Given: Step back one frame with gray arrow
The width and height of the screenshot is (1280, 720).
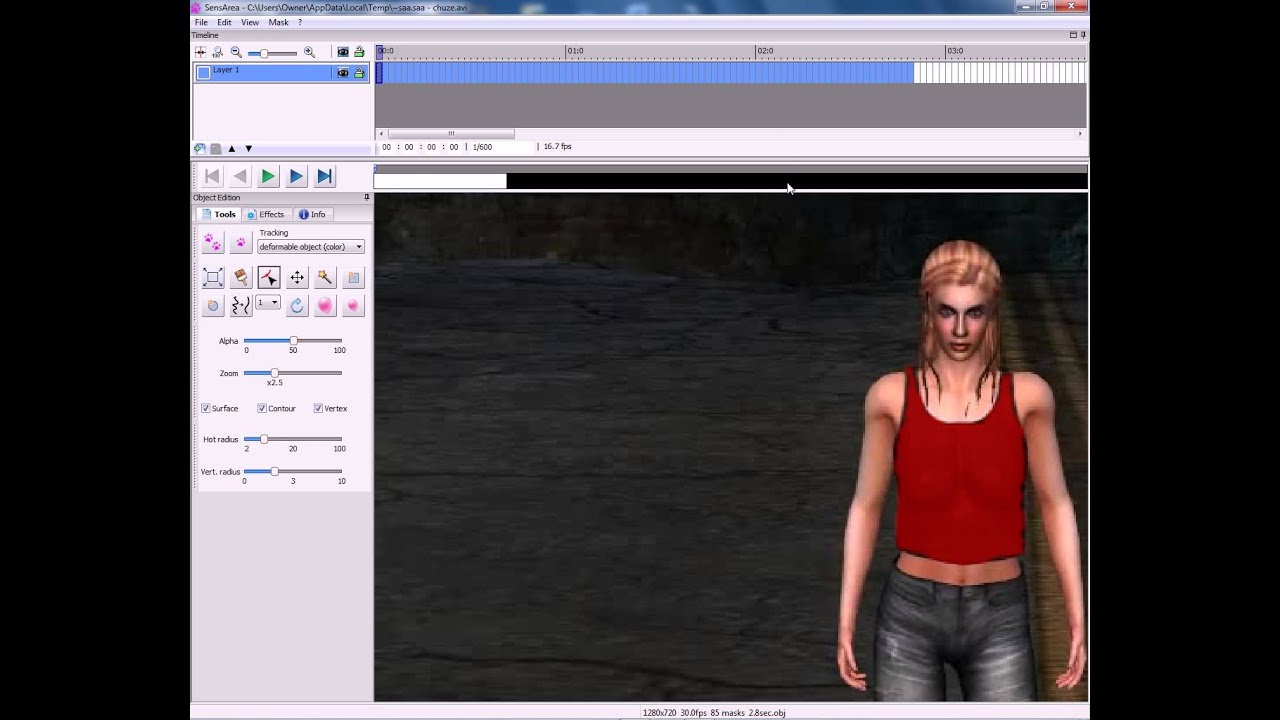Looking at the screenshot, I should pyautogui.click(x=240, y=177).
